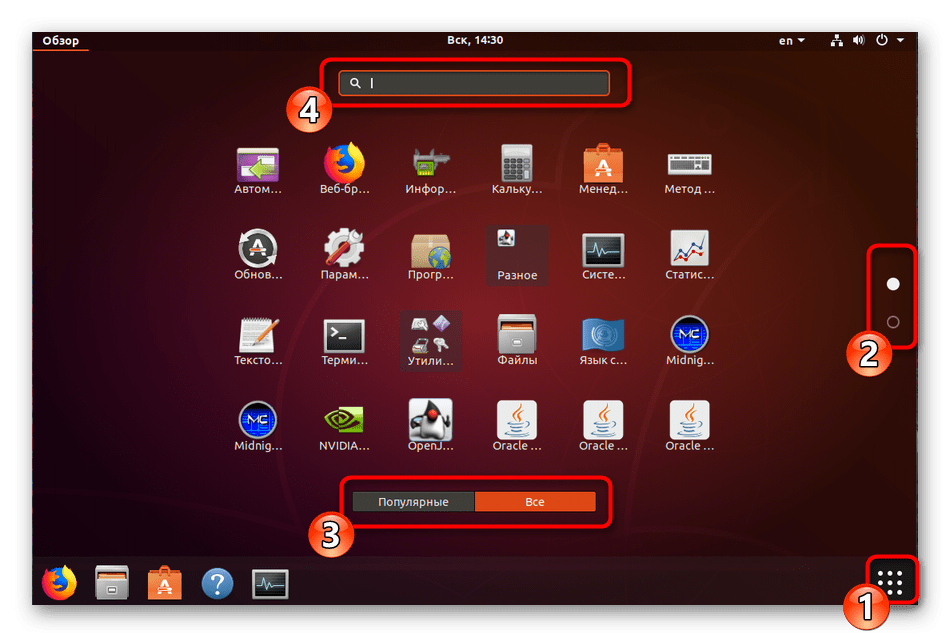Viewport: 950px width, 637px height.
Task: Toggle the Show Applications grid button
Action: click(x=889, y=580)
